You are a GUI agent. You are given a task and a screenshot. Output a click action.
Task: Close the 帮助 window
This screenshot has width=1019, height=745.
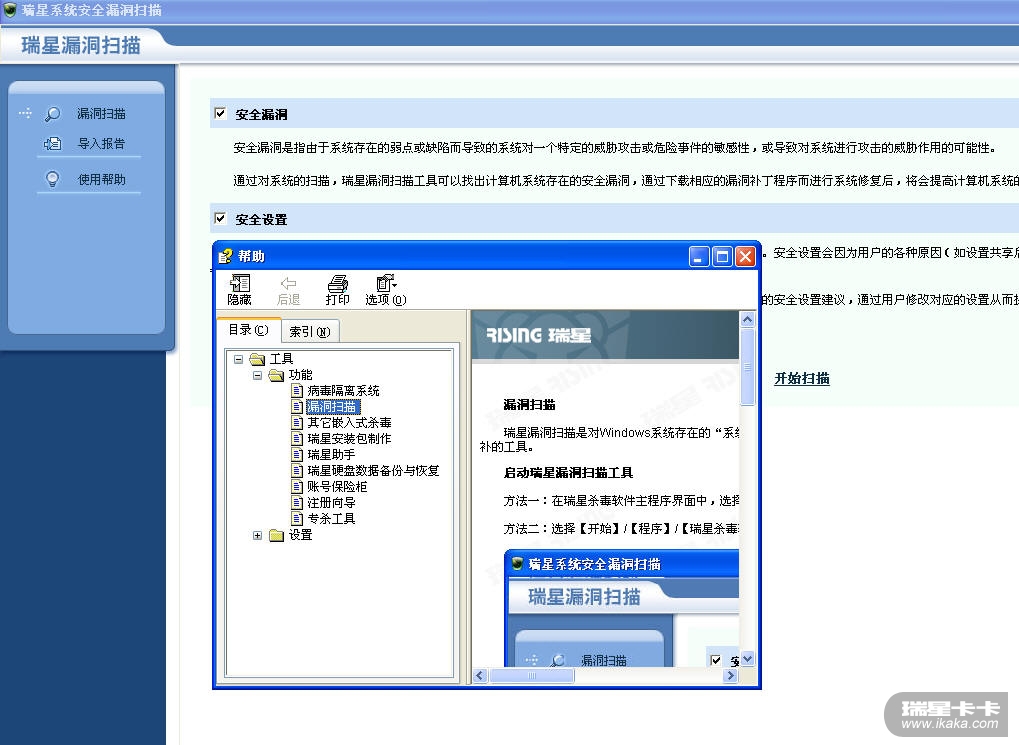745,256
